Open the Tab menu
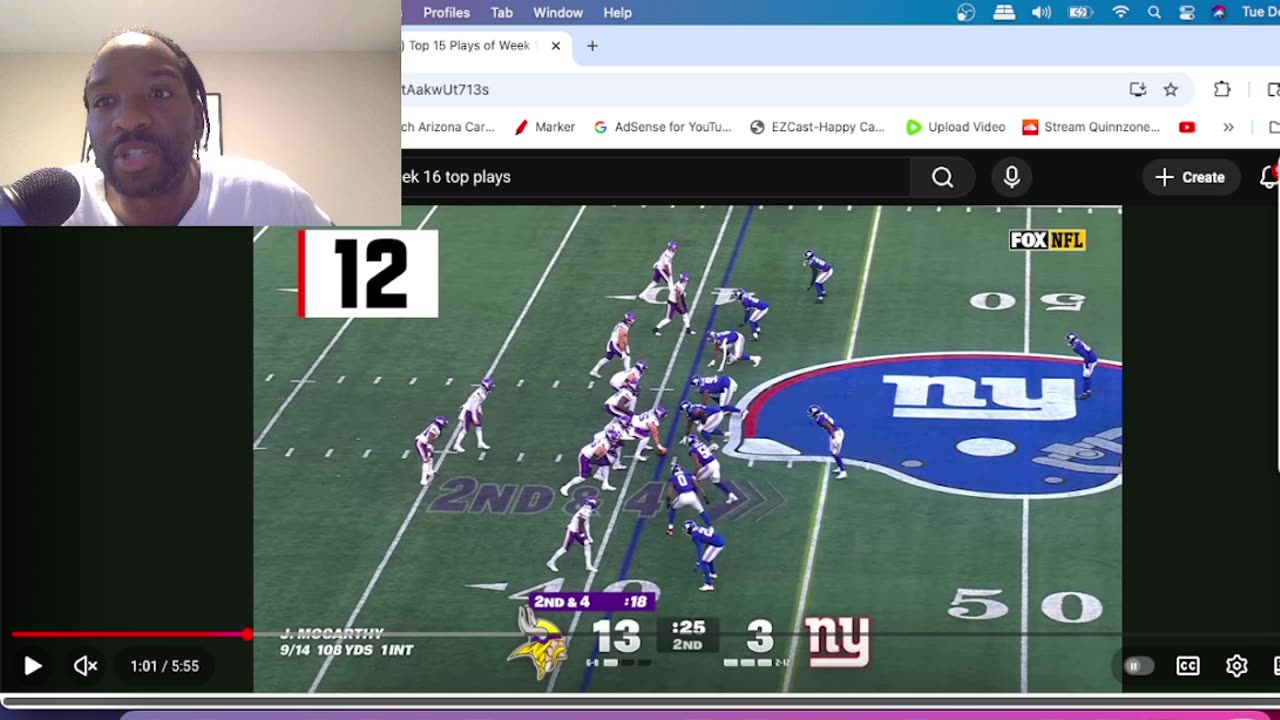The width and height of the screenshot is (1280, 720). coord(502,12)
